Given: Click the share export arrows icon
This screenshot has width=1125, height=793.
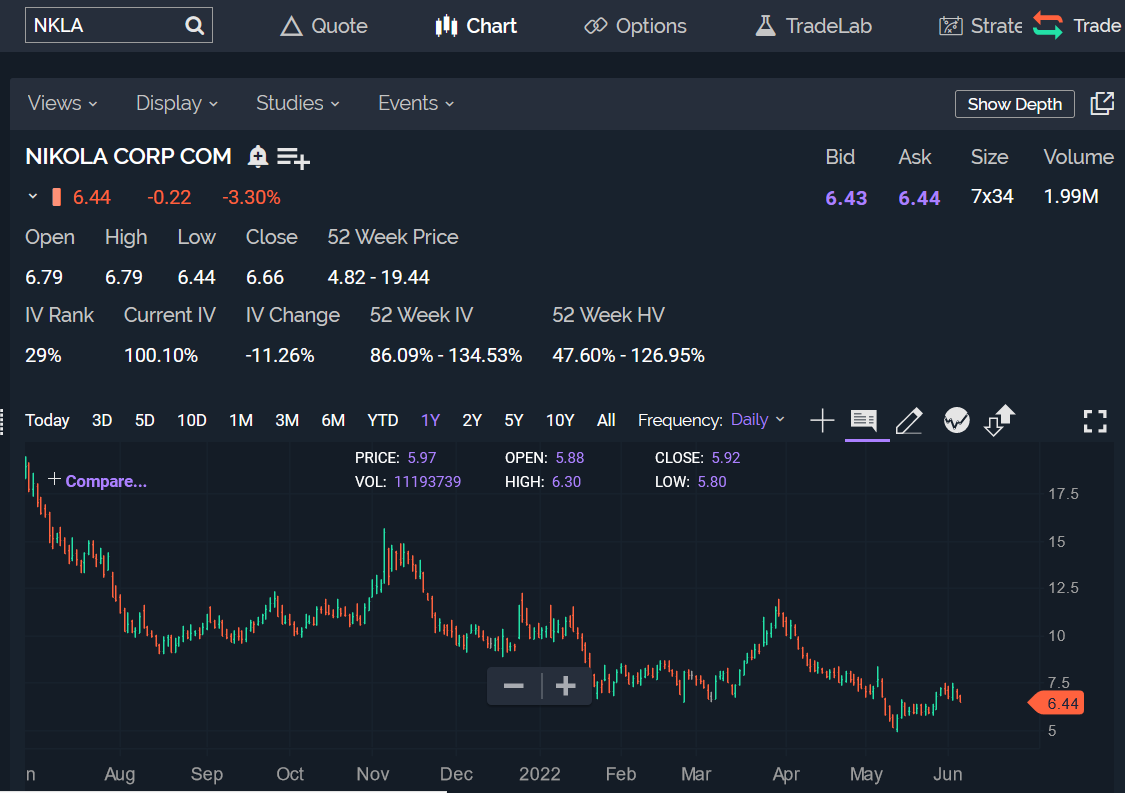Looking at the screenshot, I should (x=999, y=421).
